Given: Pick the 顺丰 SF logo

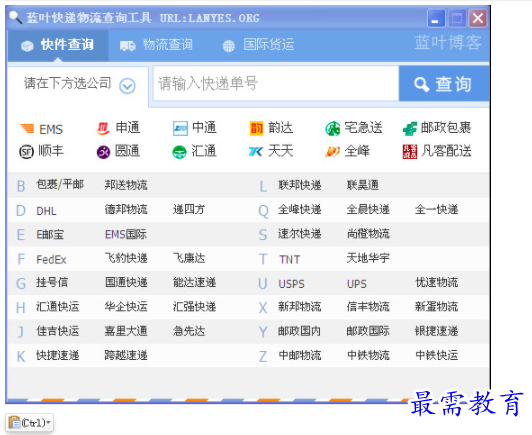Looking at the screenshot, I should point(26,152).
